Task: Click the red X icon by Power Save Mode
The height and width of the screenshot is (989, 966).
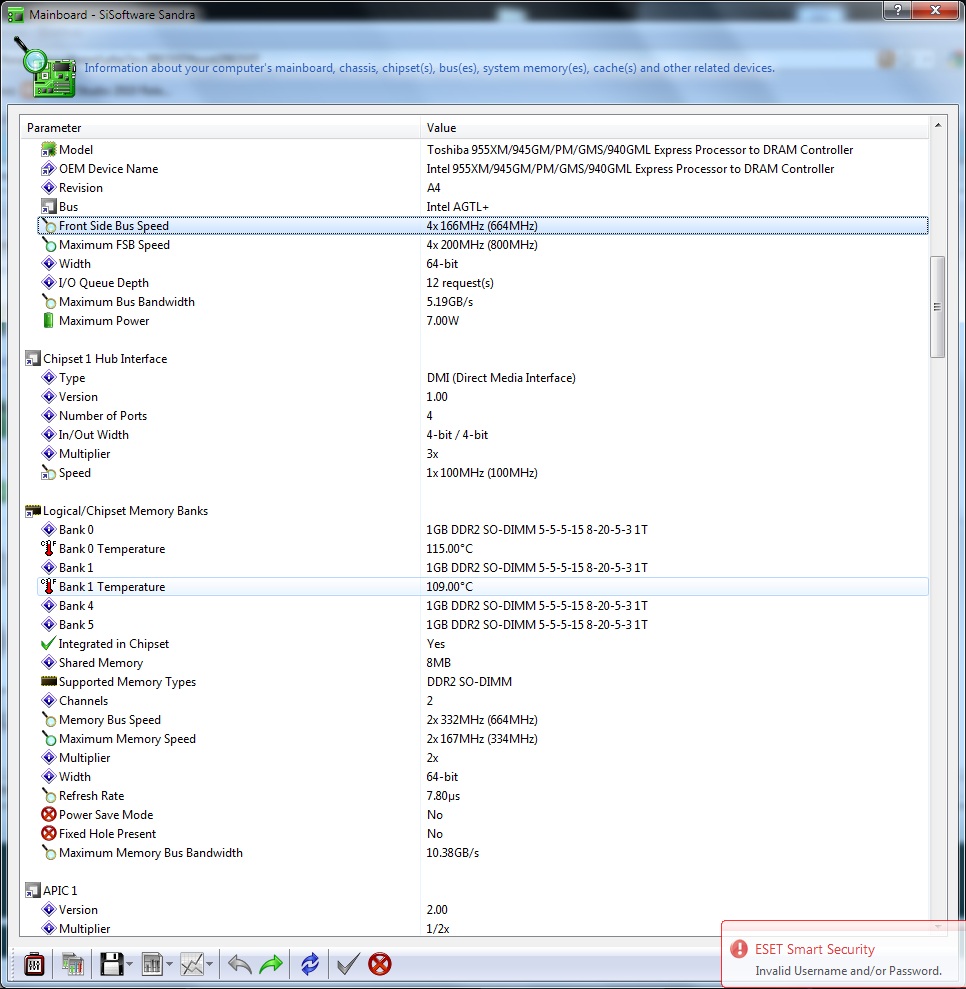Action: (x=49, y=814)
